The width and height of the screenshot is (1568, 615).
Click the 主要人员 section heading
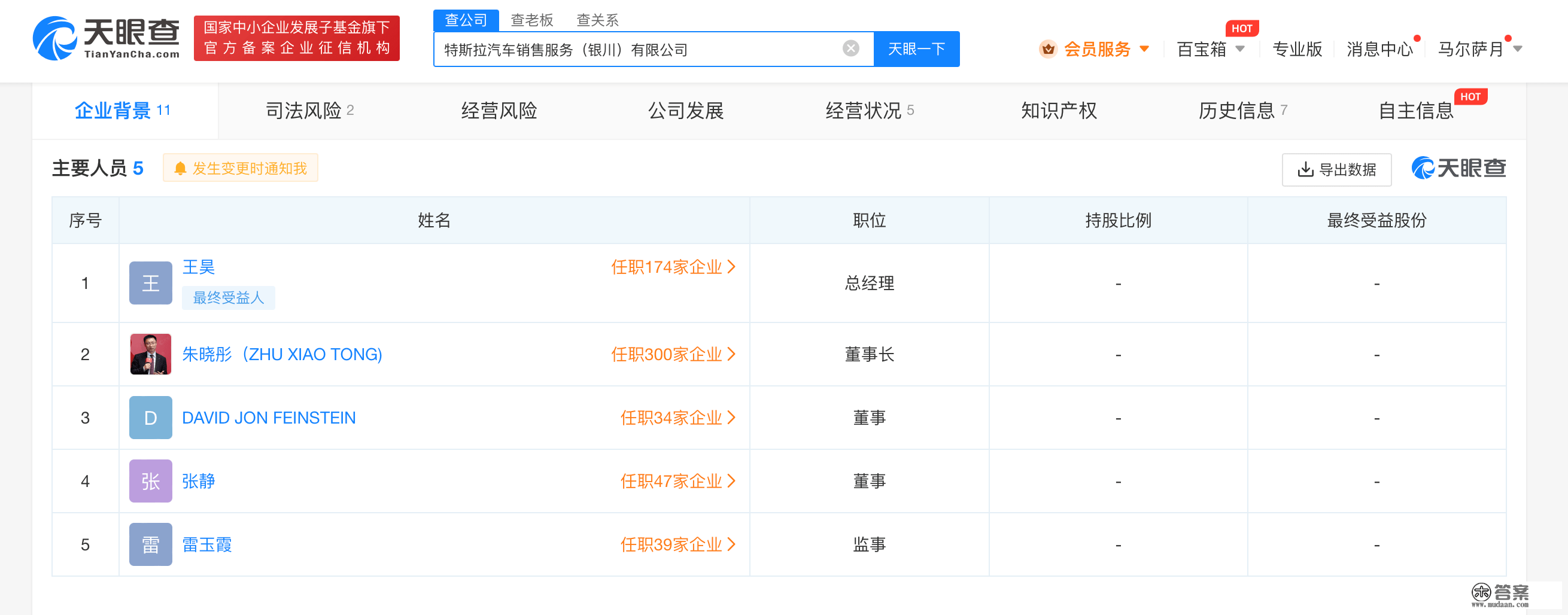click(x=89, y=169)
